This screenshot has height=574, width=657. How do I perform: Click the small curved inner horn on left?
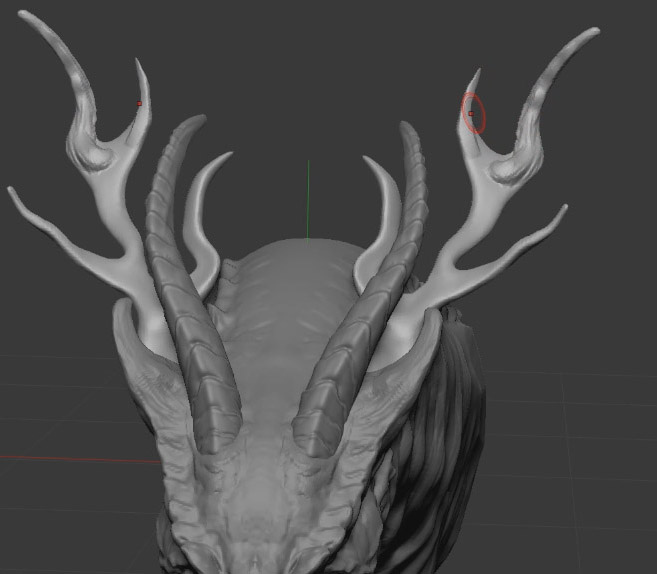[x=201, y=222]
